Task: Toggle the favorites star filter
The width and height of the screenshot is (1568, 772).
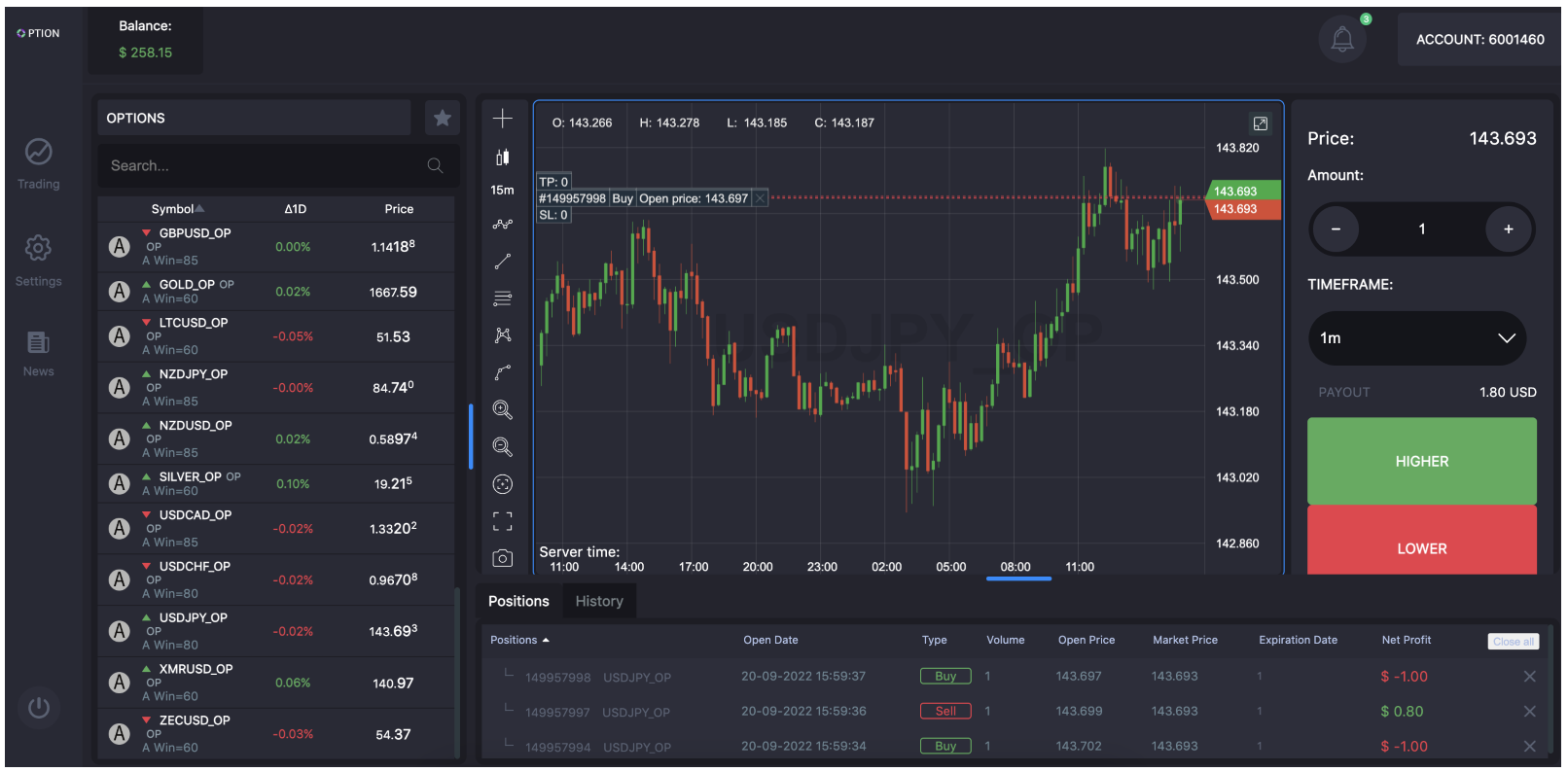Action: coord(443,118)
